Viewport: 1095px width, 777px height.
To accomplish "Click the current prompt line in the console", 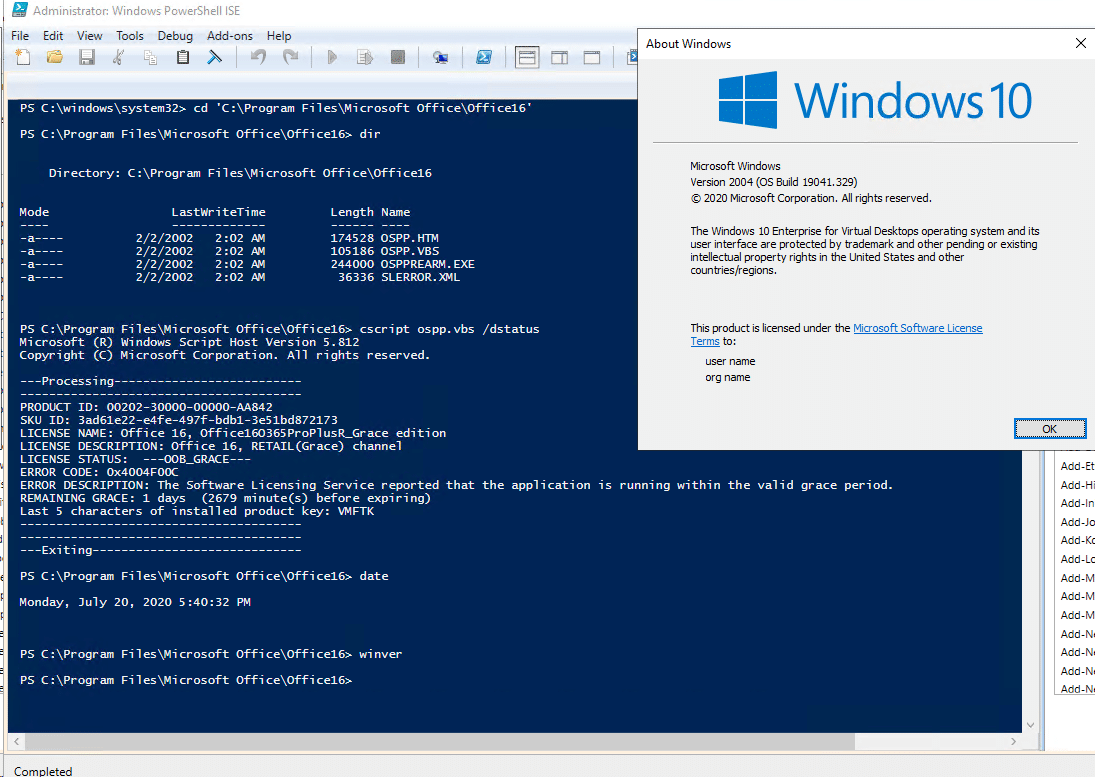I will click(186, 680).
